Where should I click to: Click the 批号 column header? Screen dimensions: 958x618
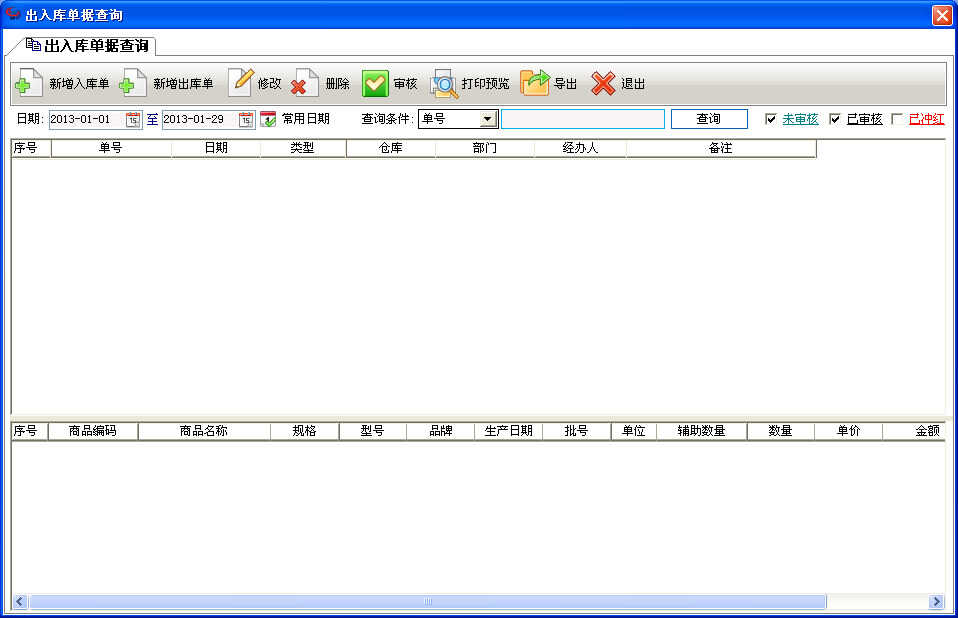click(x=576, y=431)
